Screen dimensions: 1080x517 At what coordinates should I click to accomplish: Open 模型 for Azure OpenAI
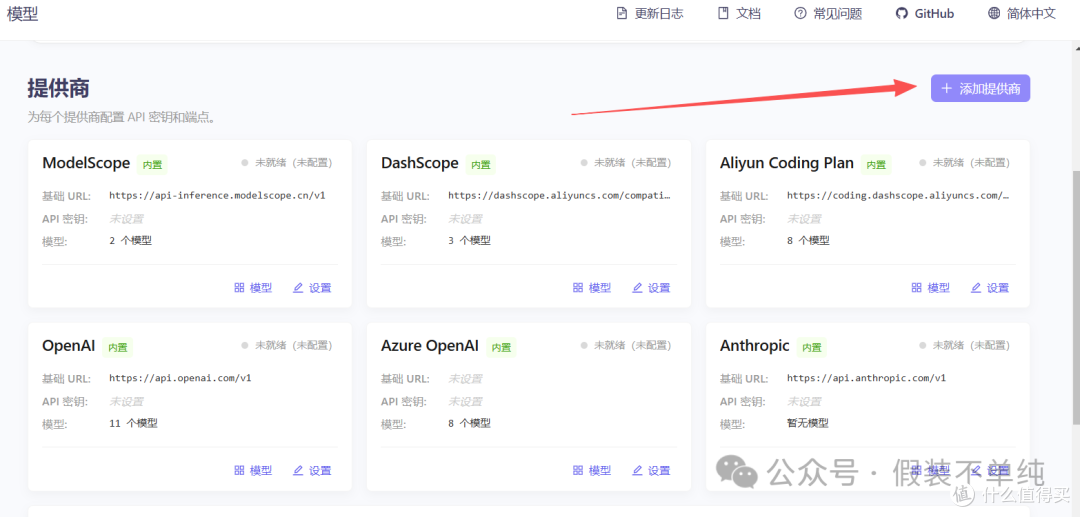[592, 470]
